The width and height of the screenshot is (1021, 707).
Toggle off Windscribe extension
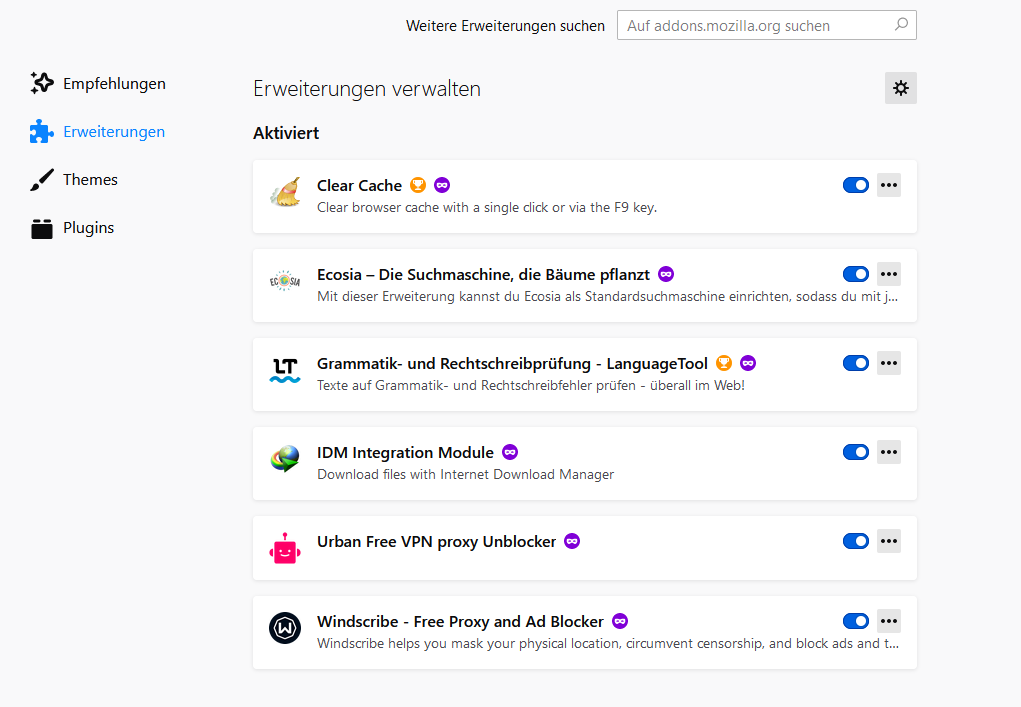pos(856,621)
